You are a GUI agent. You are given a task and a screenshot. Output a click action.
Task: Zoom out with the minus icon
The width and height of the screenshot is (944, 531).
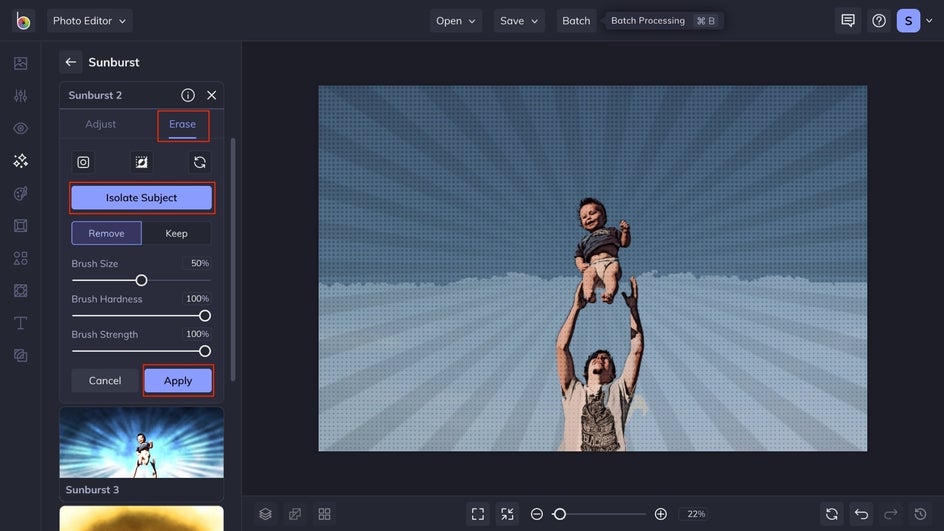[536, 514]
